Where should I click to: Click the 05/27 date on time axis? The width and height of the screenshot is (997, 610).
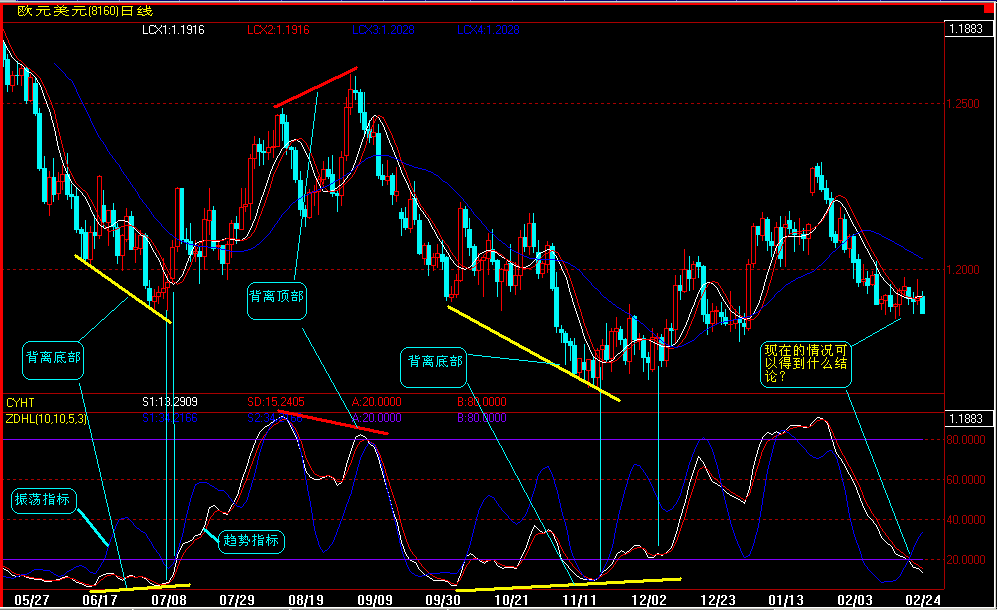tap(31, 600)
